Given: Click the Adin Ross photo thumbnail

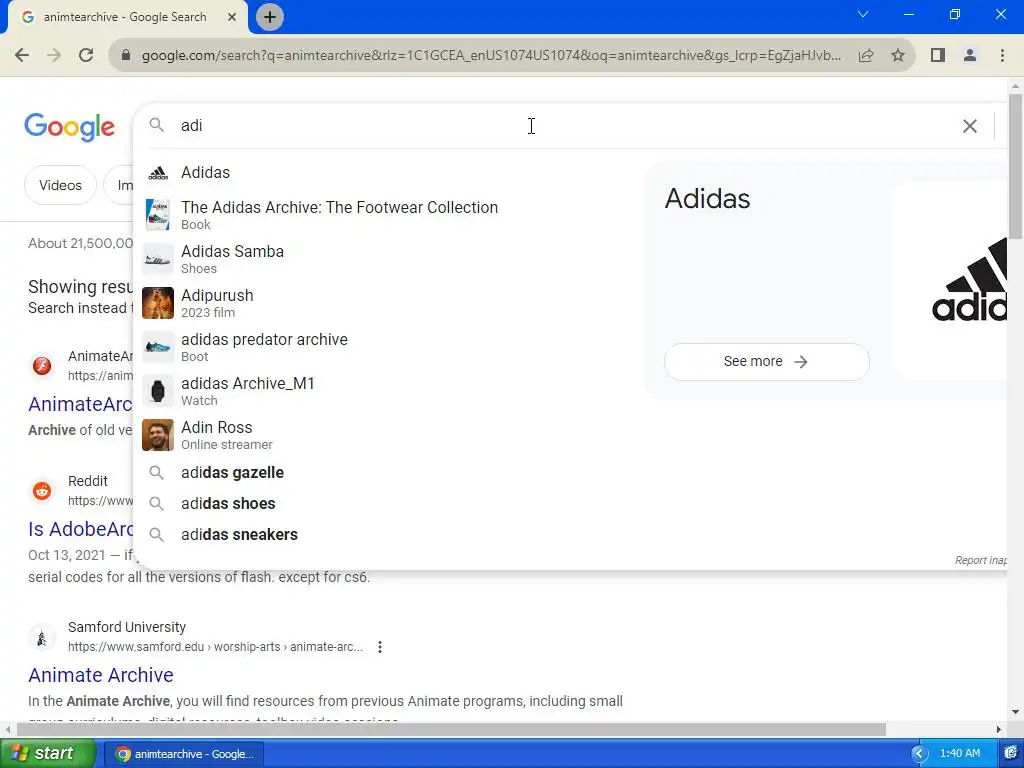Looking at the screenshot, I should [157, 435].
